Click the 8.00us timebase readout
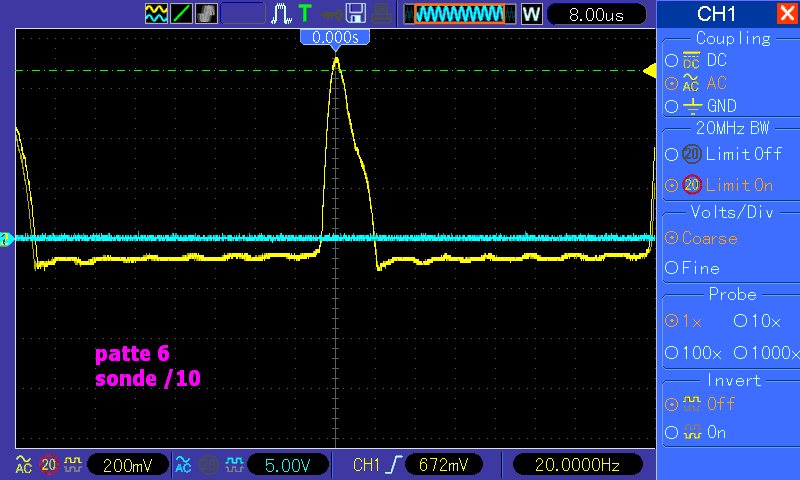Image resolution: width=800 pixels, height=480 pixels. (594, 14)
